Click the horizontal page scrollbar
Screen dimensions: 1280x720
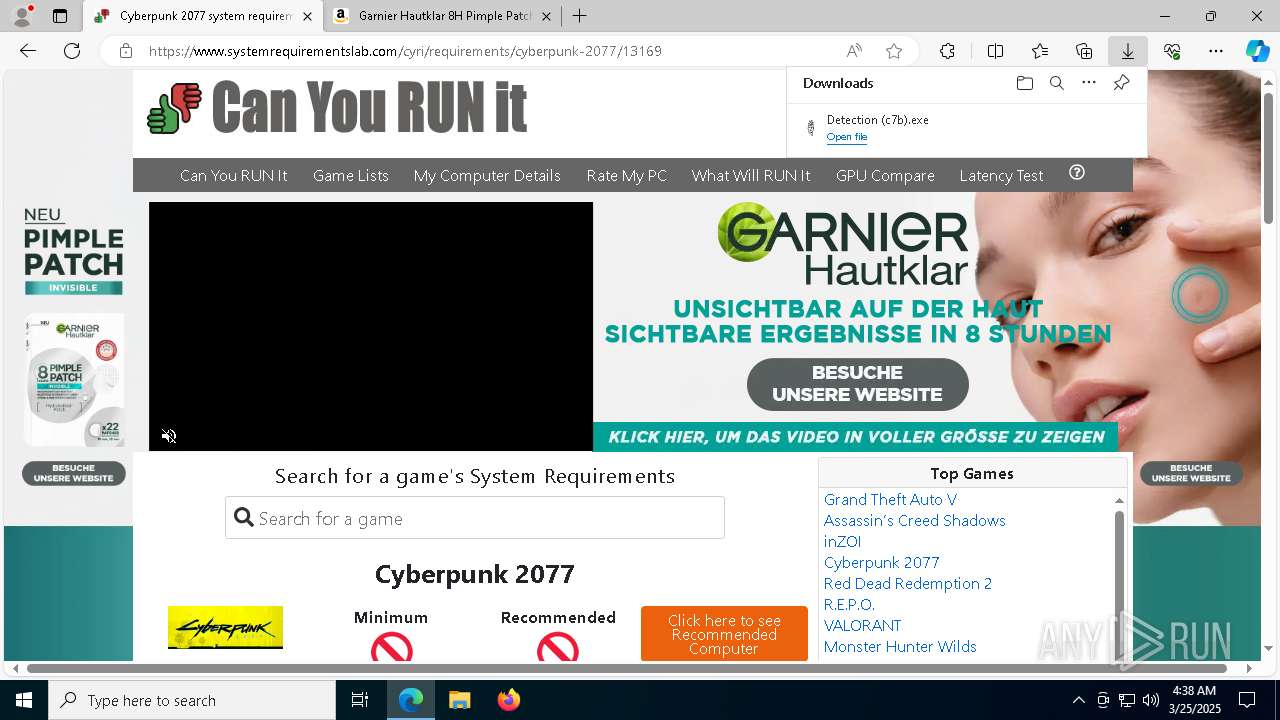tap(627, 668)
